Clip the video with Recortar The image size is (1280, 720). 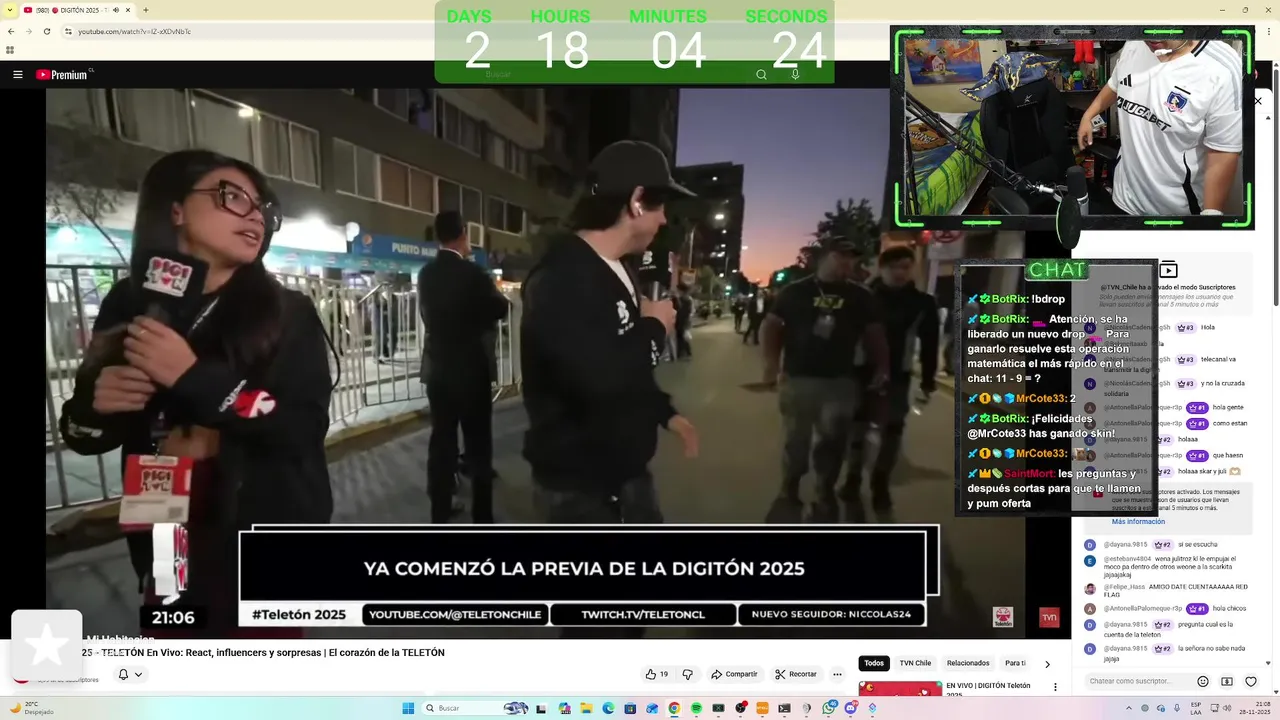tap(796, 674)
